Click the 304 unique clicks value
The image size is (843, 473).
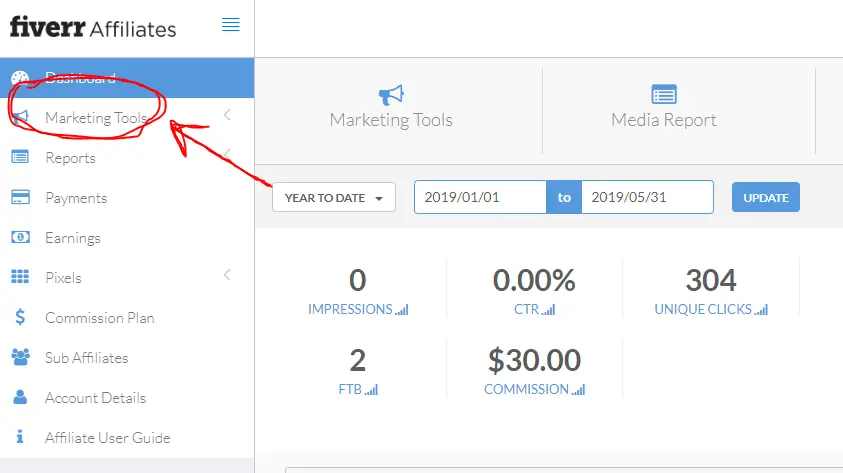(711, 280)
